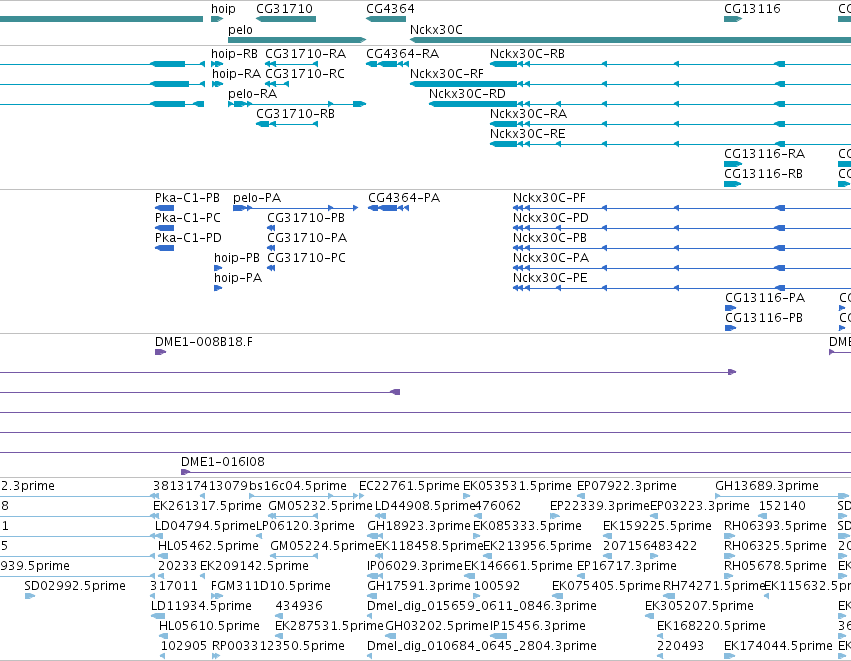Click the hoip-PA protein label
This screenshot has width=851, height=661.
(238, 278)
